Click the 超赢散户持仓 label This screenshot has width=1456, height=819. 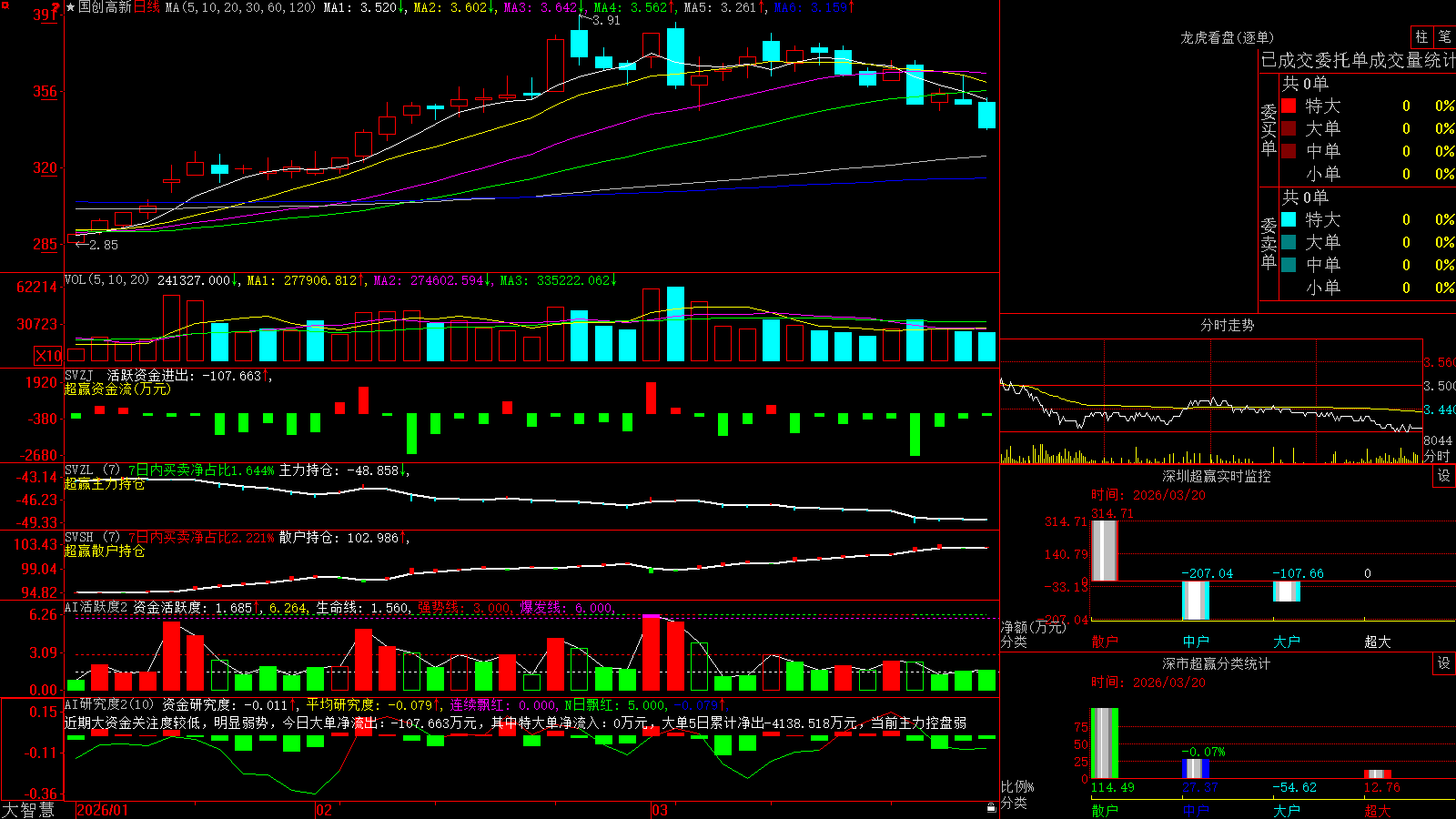105,551
